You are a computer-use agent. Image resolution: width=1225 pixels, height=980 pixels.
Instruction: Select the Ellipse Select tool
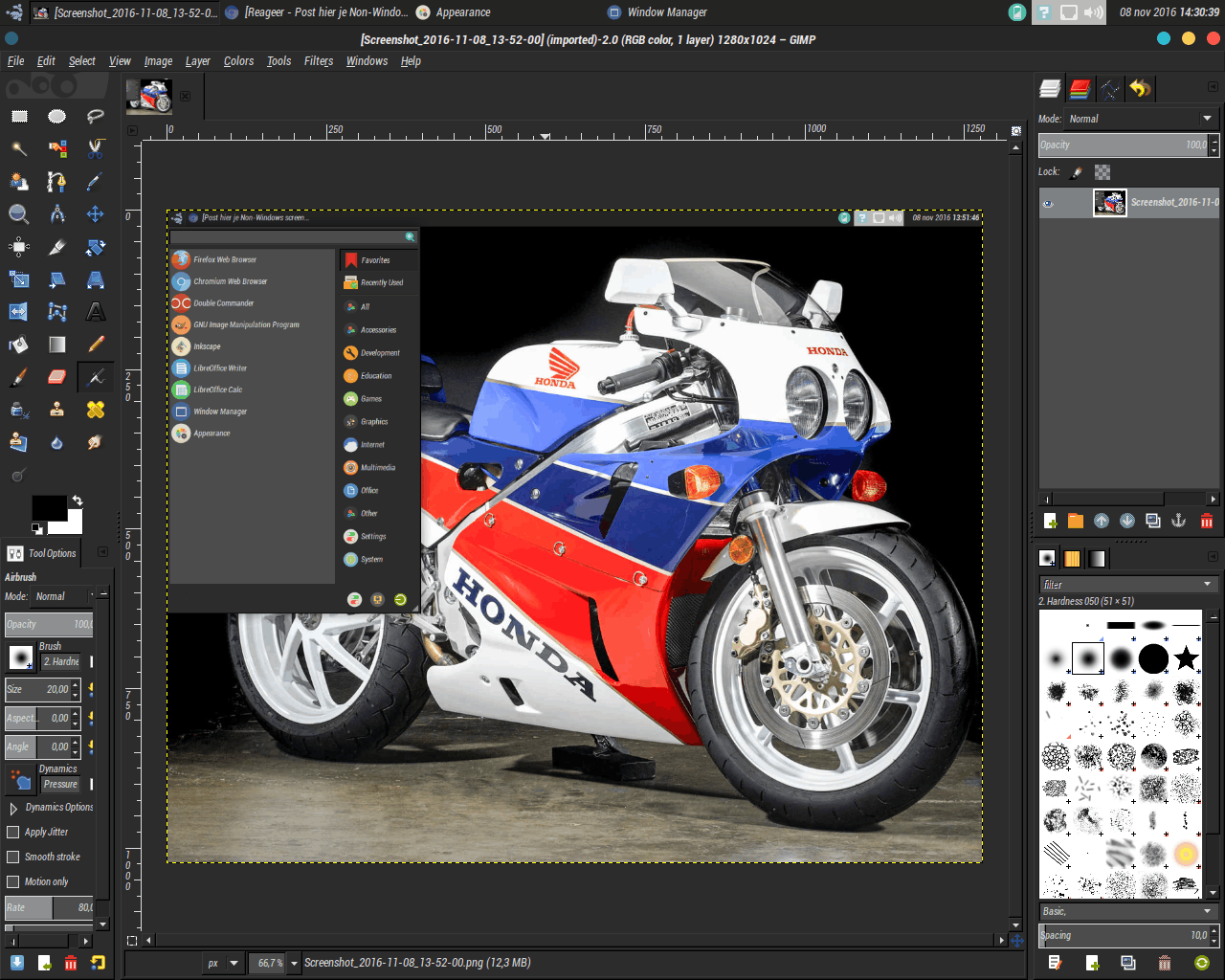pyautogui.click(x=57, y=117)
